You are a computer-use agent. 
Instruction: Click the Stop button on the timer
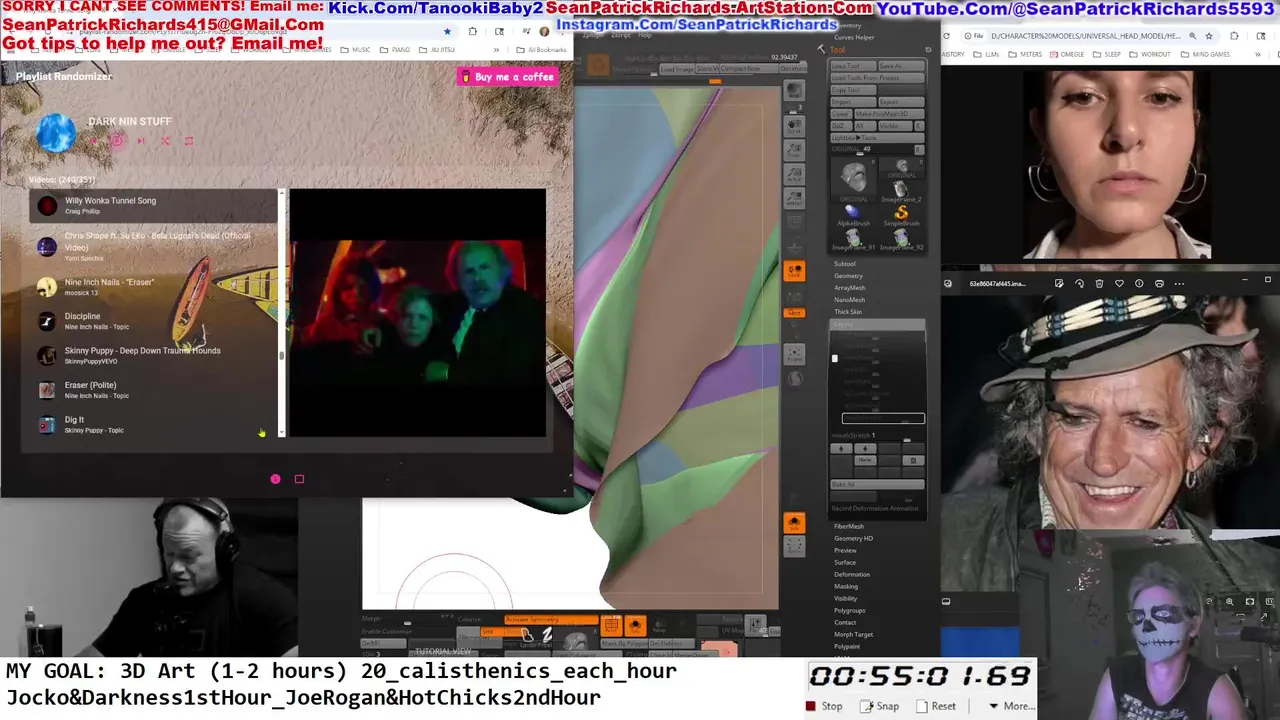point(825,706)
